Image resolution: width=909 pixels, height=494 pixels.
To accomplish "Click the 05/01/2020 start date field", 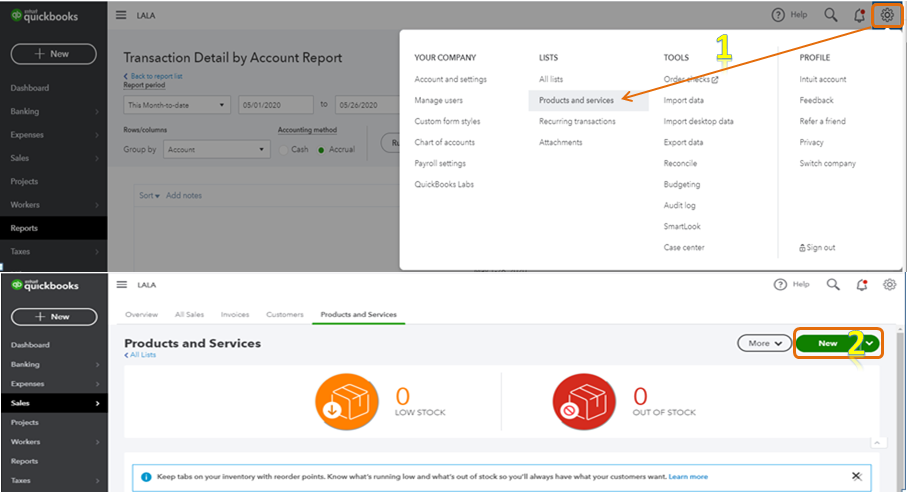I will coord(275,104).
